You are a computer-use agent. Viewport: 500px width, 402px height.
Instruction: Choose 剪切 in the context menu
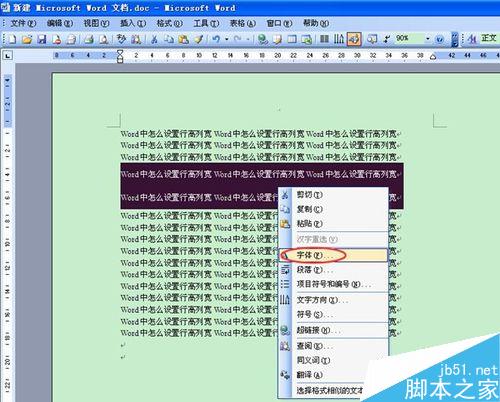point(333,195)
